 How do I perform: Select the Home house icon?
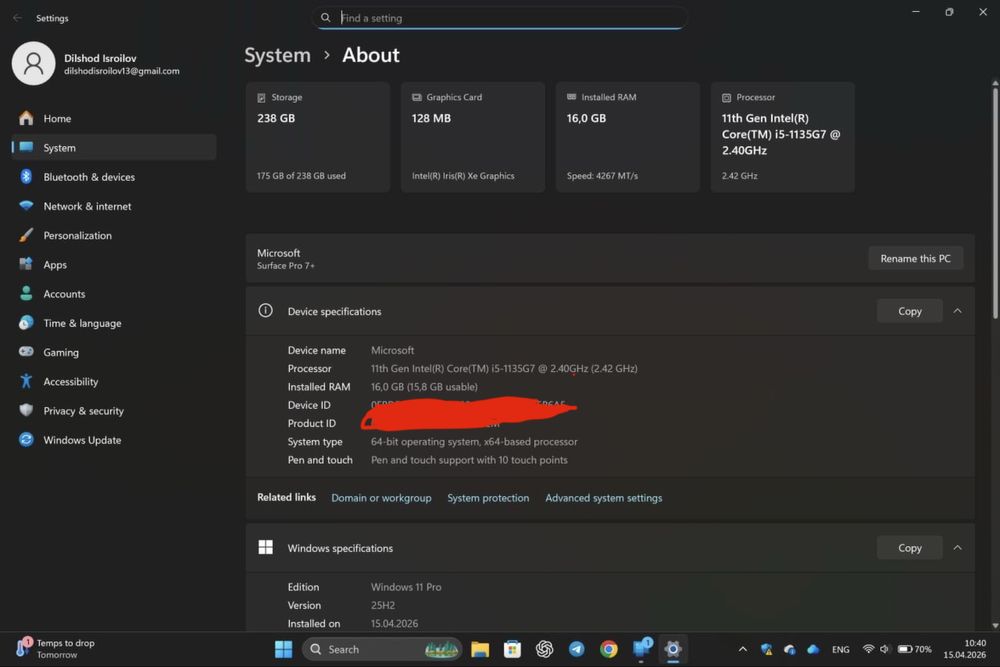tap(26, 118)
